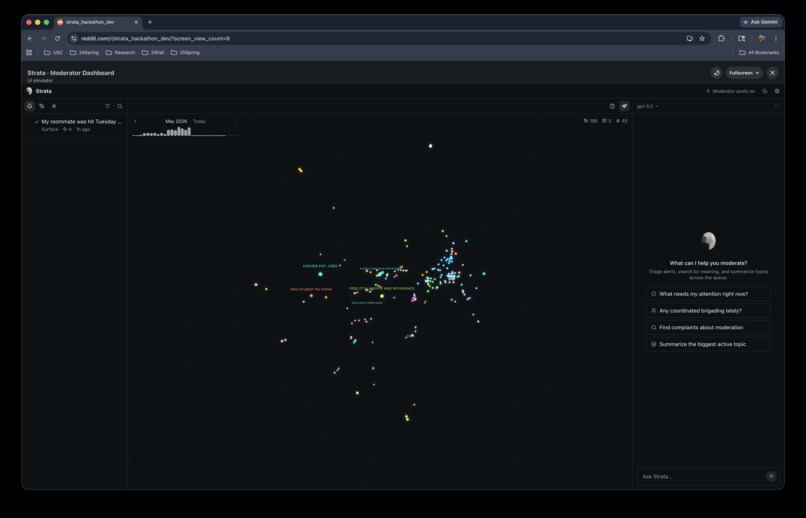Click the '3' count above map
The width and height of the screenshot is (806, 518).
click(x=607, y=121)
